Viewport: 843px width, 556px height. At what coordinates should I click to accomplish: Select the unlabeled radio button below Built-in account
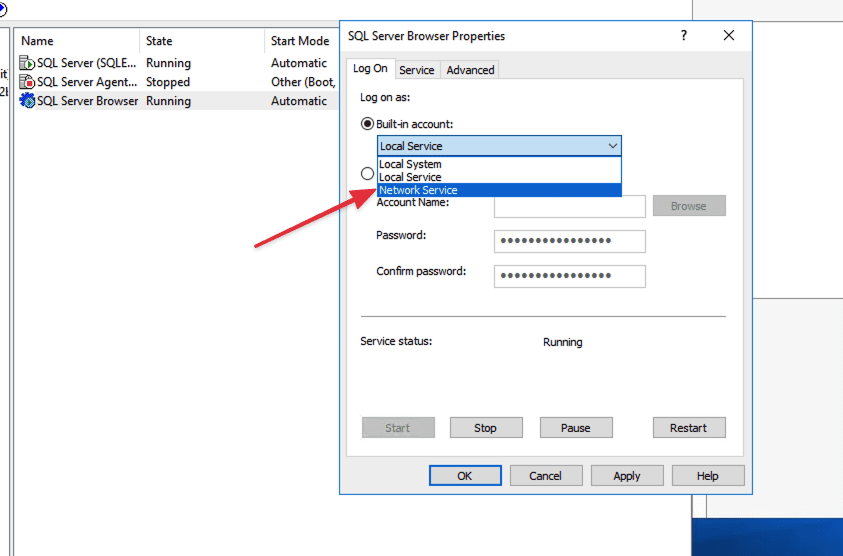(367, 174)
